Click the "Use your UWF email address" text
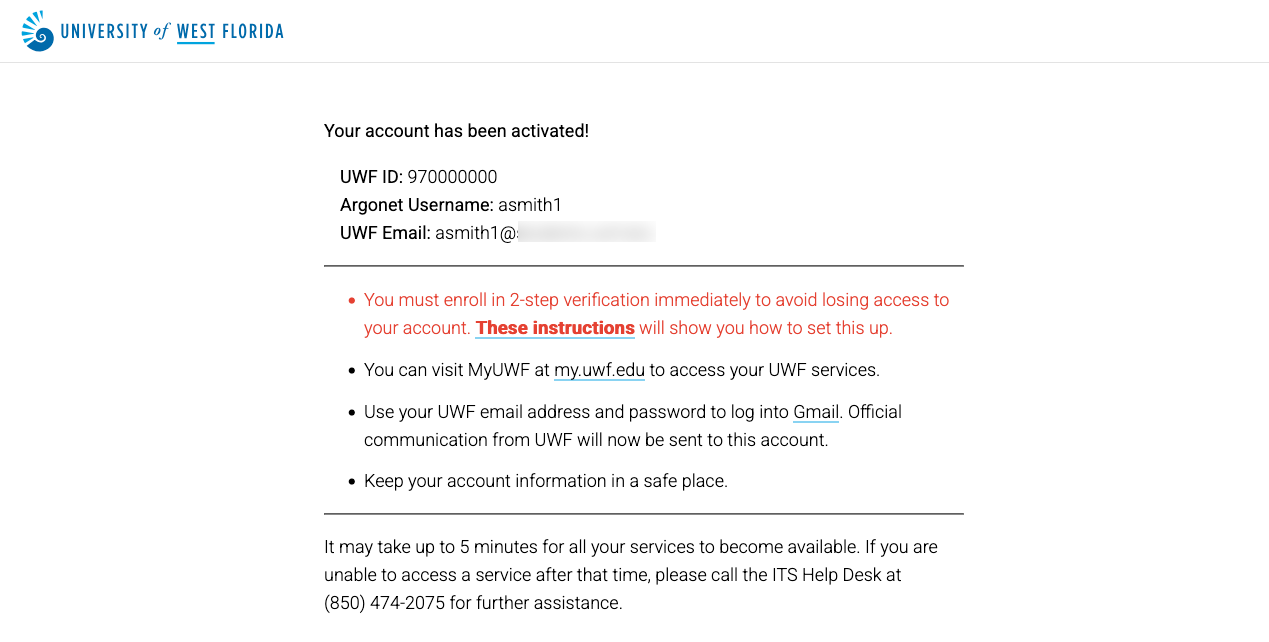The height and width of the screenshot is (642, 1269). pyautogui.click(x=576, y=412)
